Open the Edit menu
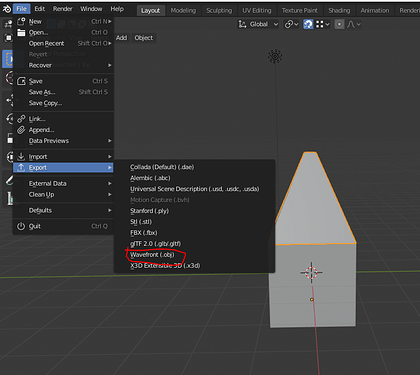The image size is (420, 375). click(40, 9)
